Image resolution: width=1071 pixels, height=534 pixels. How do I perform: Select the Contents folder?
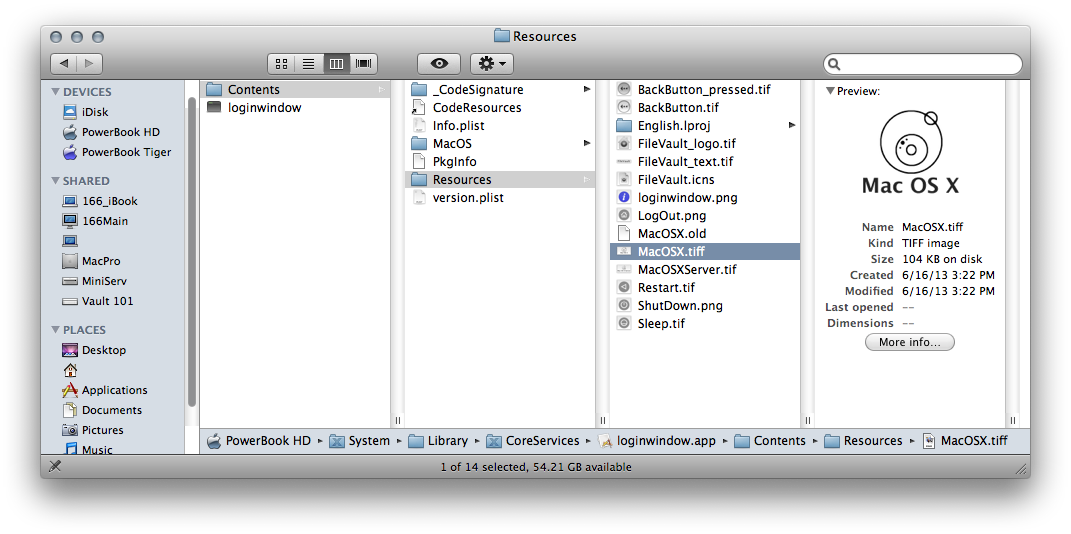pyautogui.click(x=295, y=89)
